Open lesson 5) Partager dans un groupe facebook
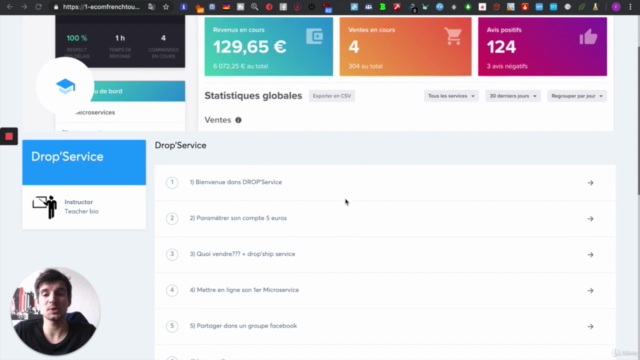Screen dimensions: 640x360 tap(384, 326)
